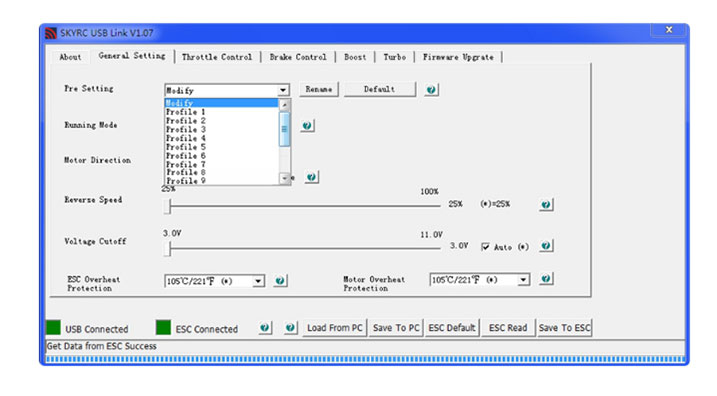
Task: Click the Reverse Speed slider handle
Action: click(168, 206)
